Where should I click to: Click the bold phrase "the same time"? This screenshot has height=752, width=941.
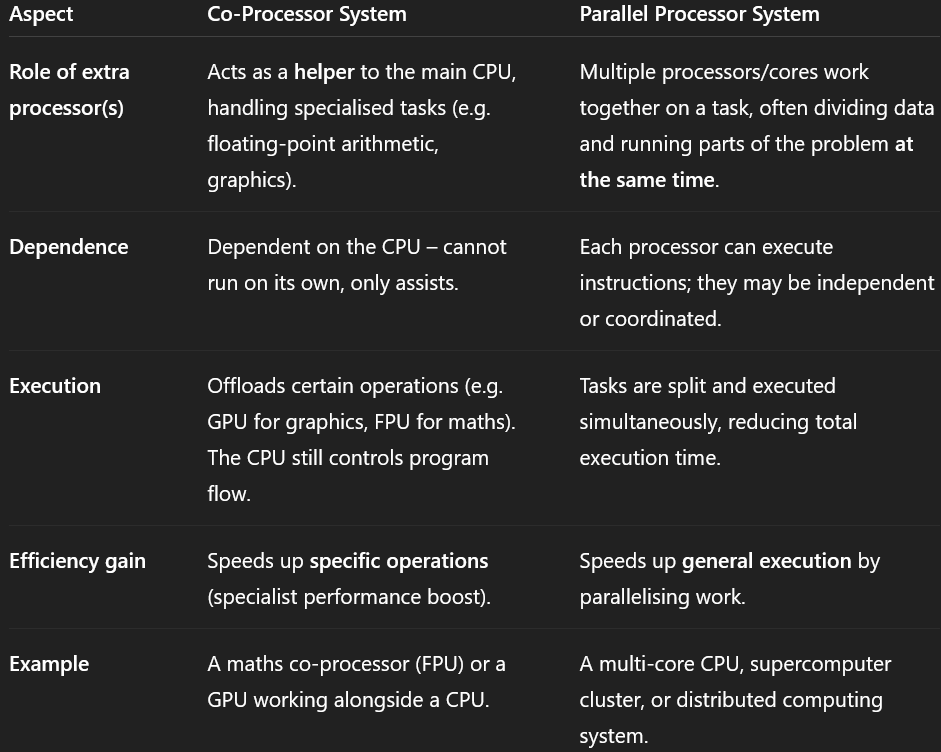click(x=648, y=180)
